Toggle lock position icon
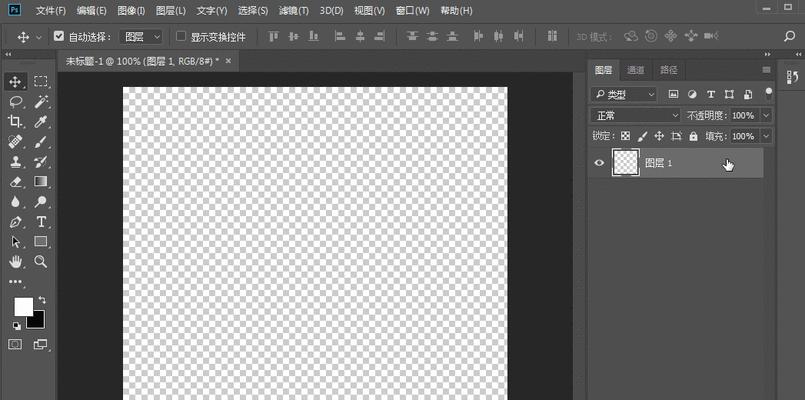 pyautogui.click(x=659, y=136)
